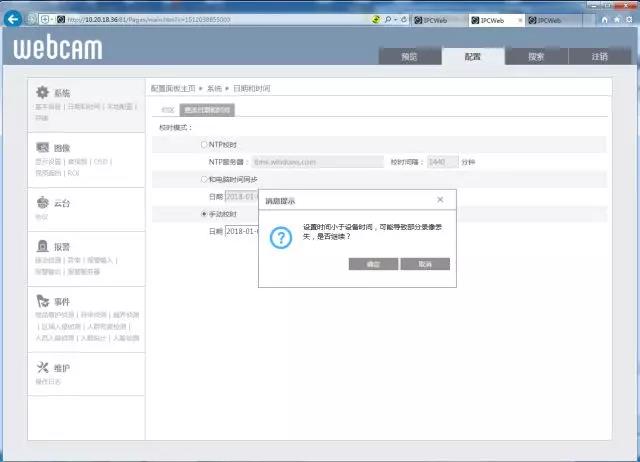640x462 pixels.
Task: Choose 和电脑时间同步 radio option
Action: click(x=205, y=179)
